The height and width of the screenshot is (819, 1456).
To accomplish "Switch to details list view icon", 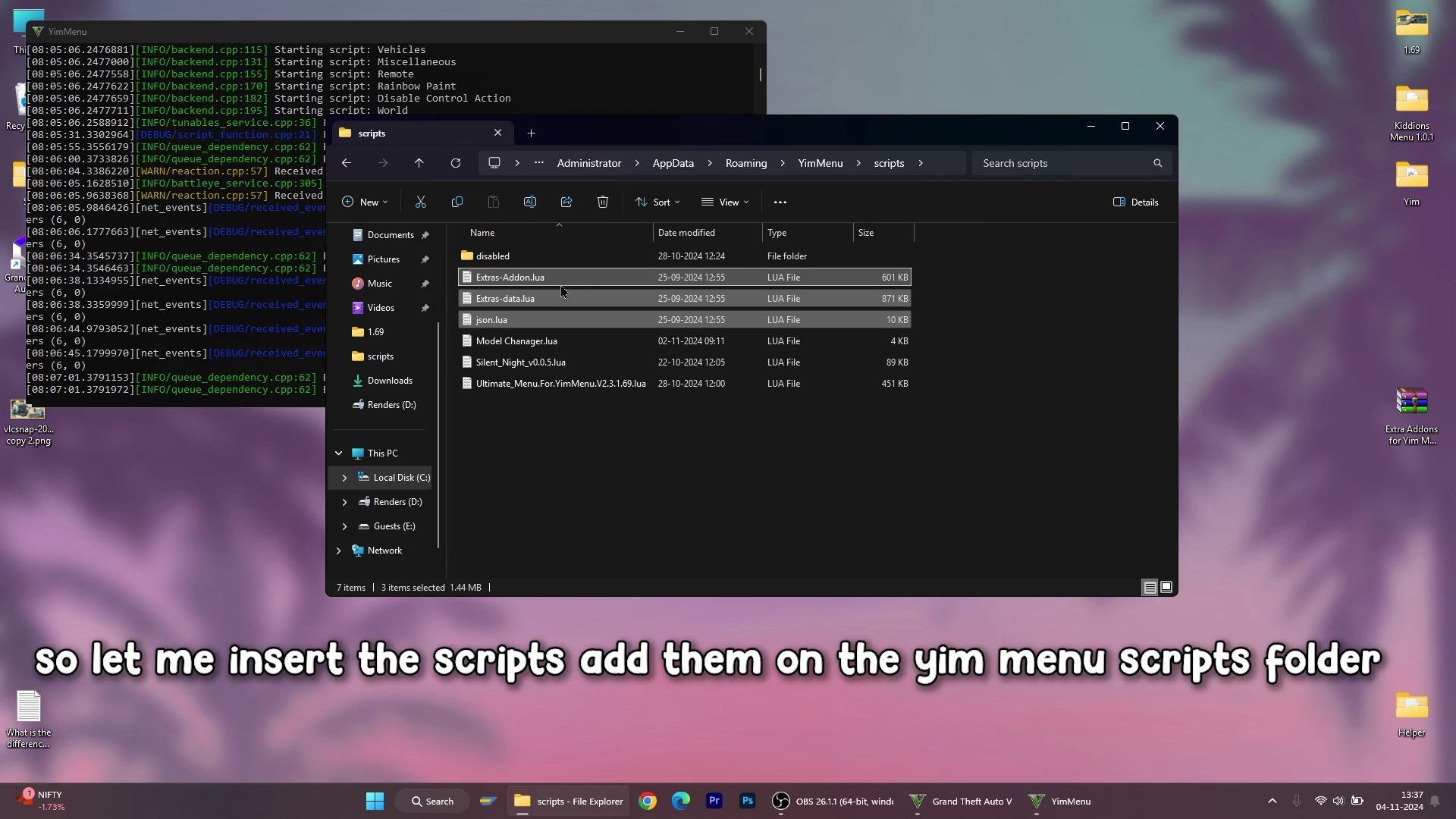I will [x=1150, y=588].
